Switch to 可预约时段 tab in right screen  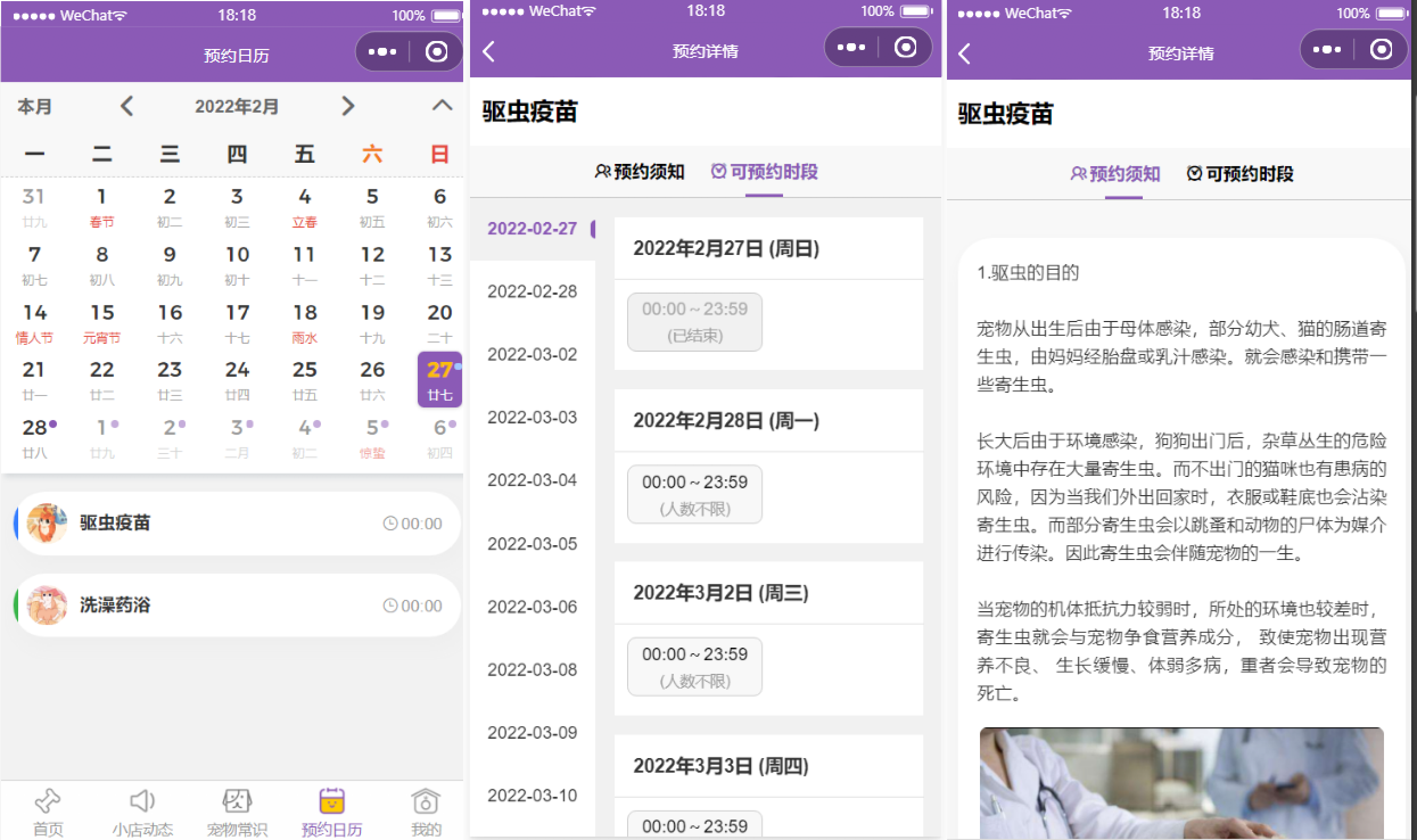1240,174
